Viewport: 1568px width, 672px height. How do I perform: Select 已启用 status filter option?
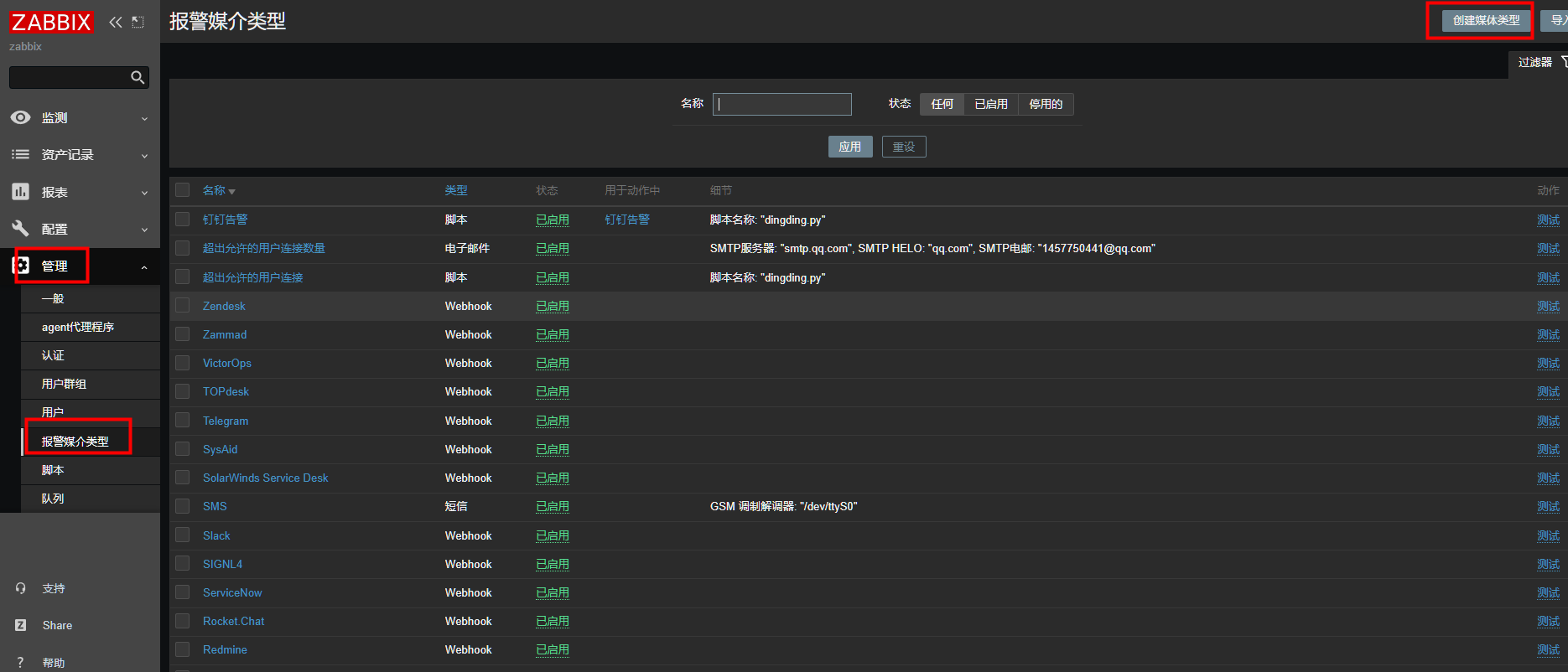(x=991, y=104)
